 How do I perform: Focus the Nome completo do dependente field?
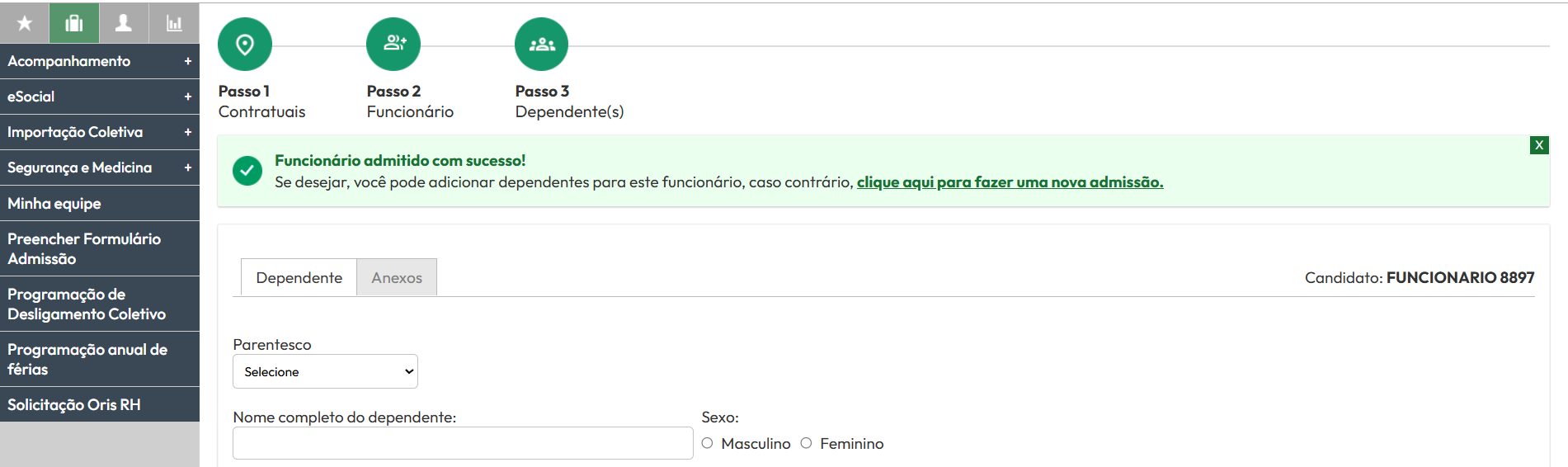(x=463, y=443)
